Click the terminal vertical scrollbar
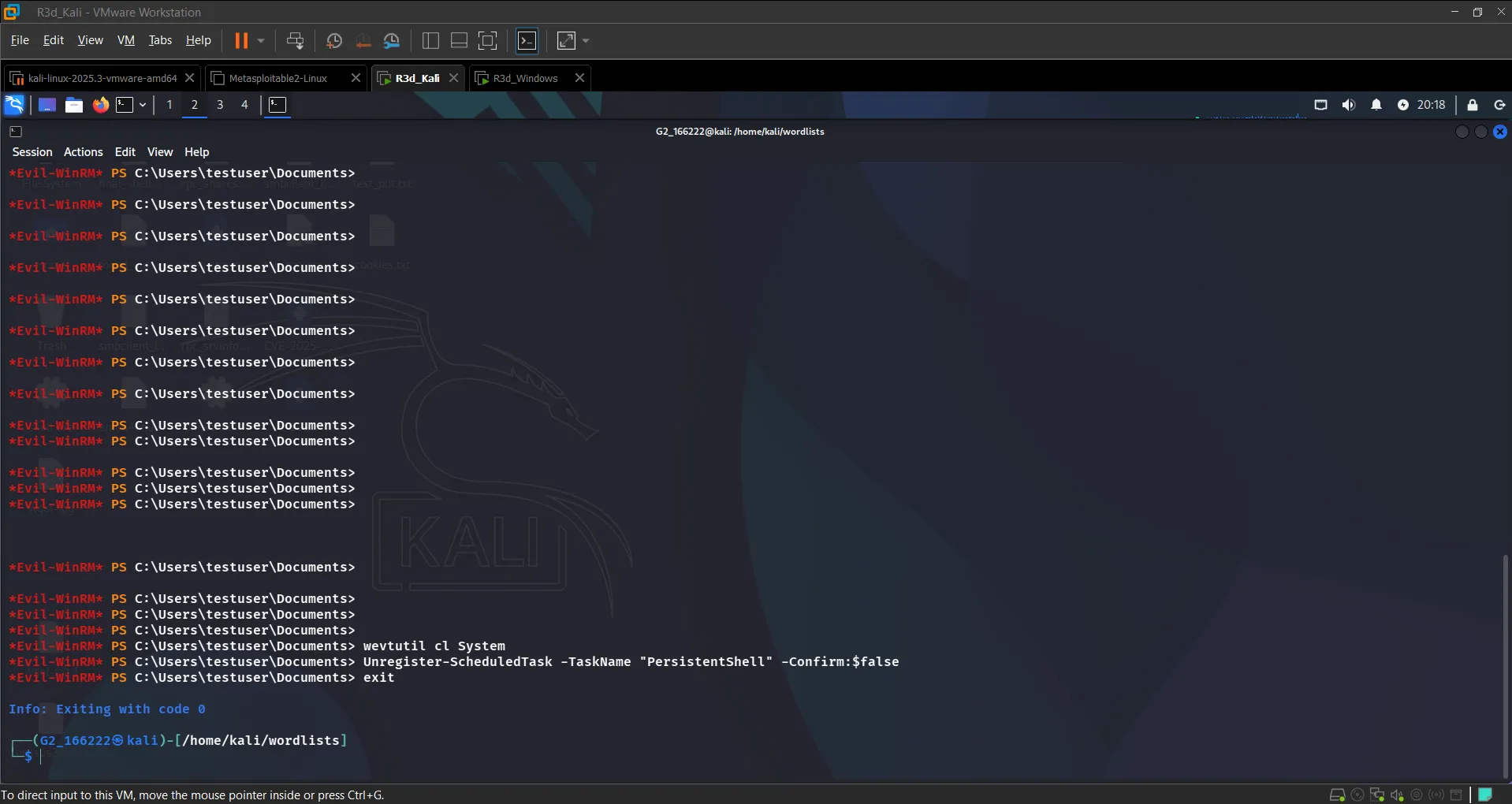This screenshot has height=804, width=1512. 1506,667
